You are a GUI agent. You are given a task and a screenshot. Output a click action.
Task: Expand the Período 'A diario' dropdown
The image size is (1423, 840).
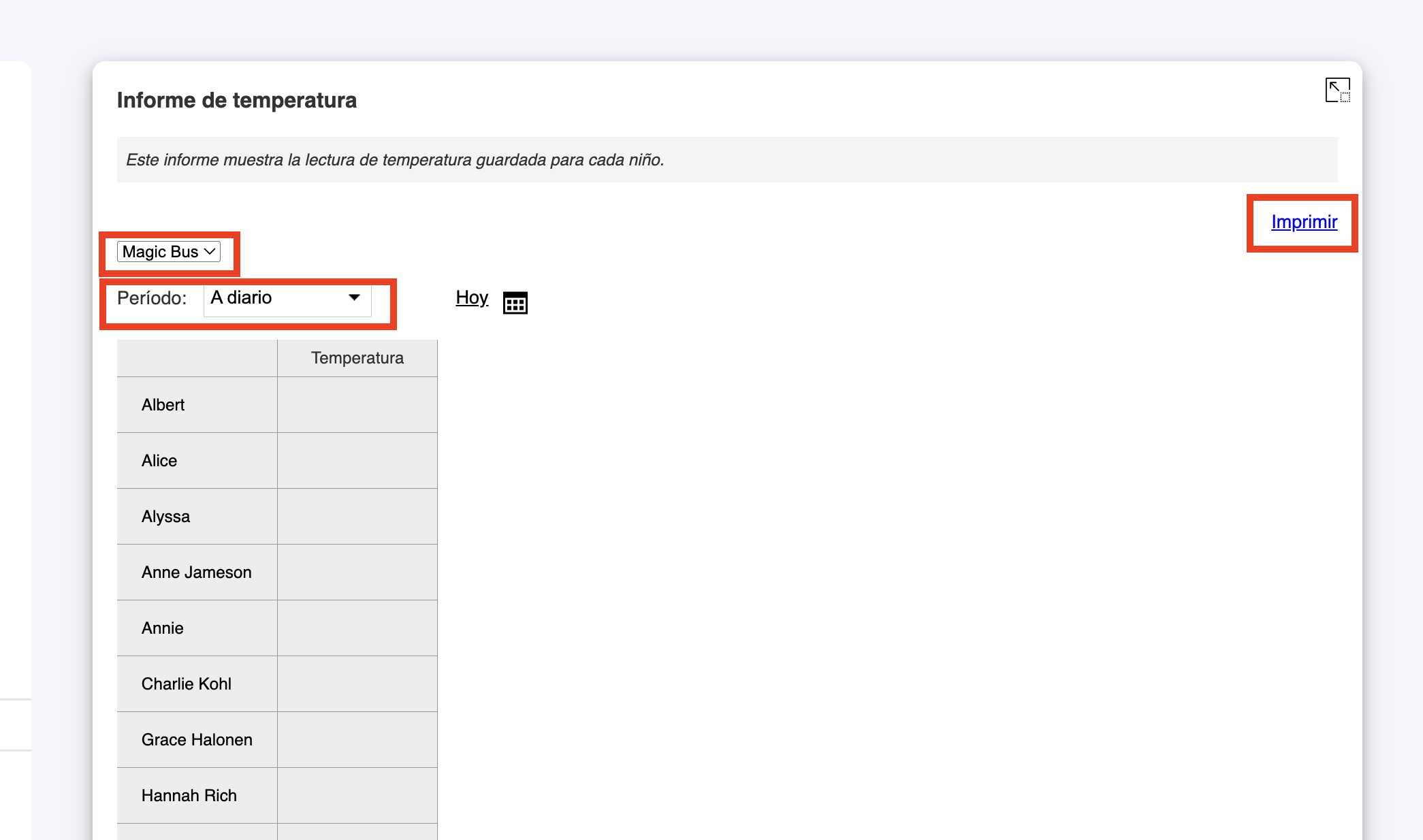coord(287,298)
